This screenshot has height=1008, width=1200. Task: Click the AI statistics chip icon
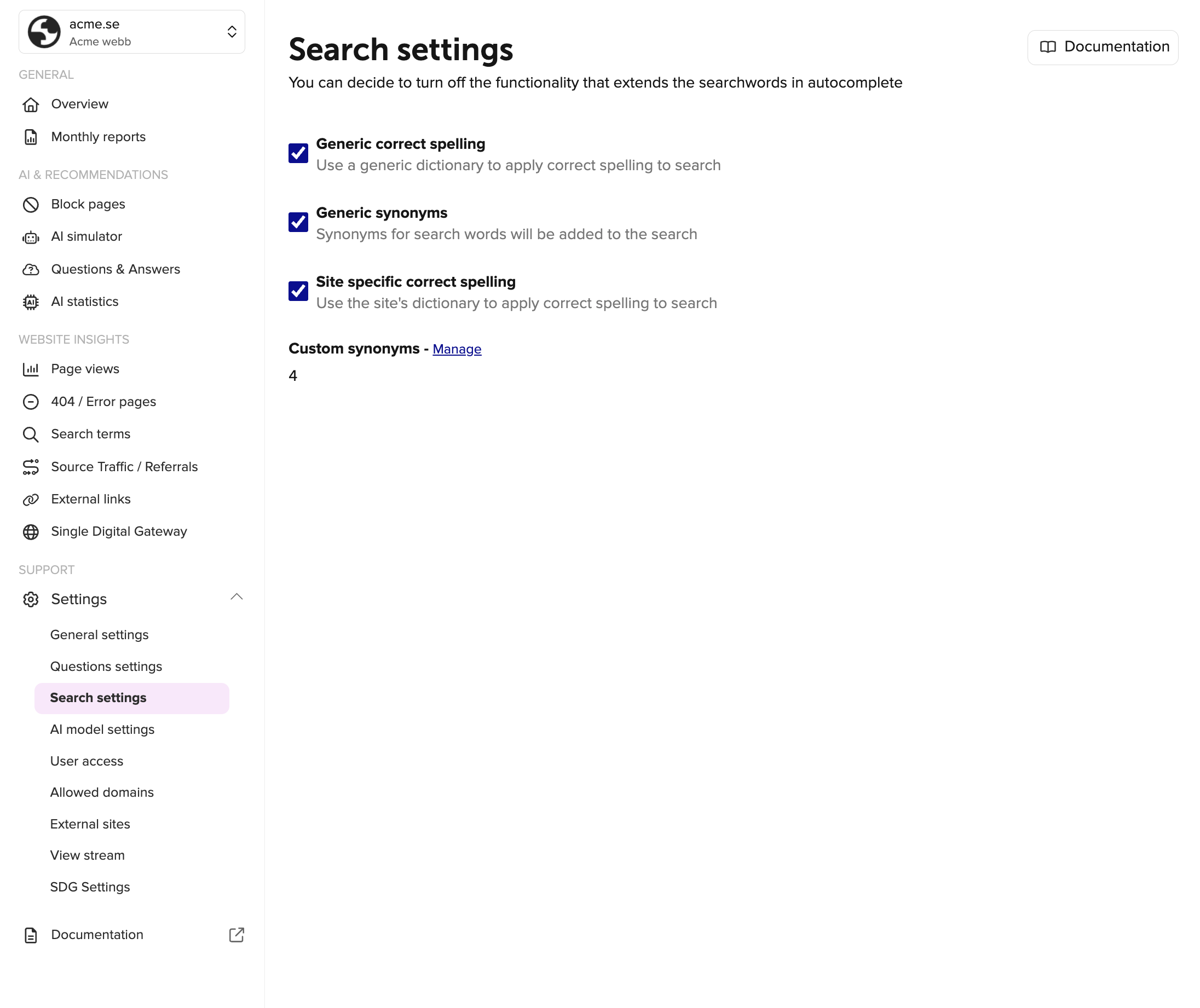[x=31, y=302]
